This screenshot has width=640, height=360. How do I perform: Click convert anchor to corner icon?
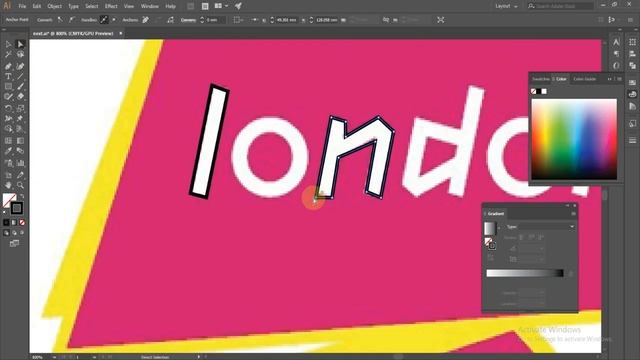click(x=60, y=20)
